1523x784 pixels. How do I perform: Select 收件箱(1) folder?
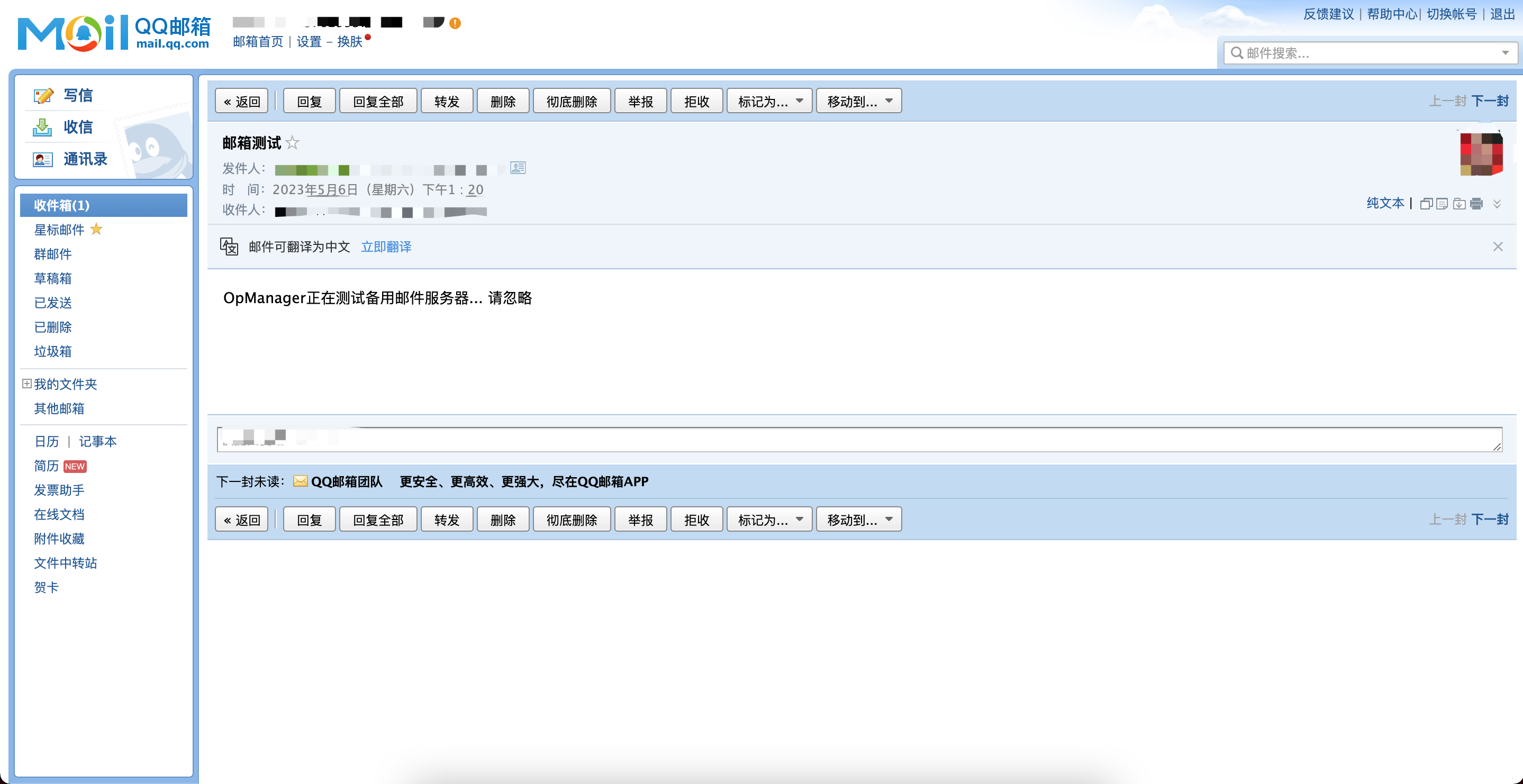(x=104, y=205)
